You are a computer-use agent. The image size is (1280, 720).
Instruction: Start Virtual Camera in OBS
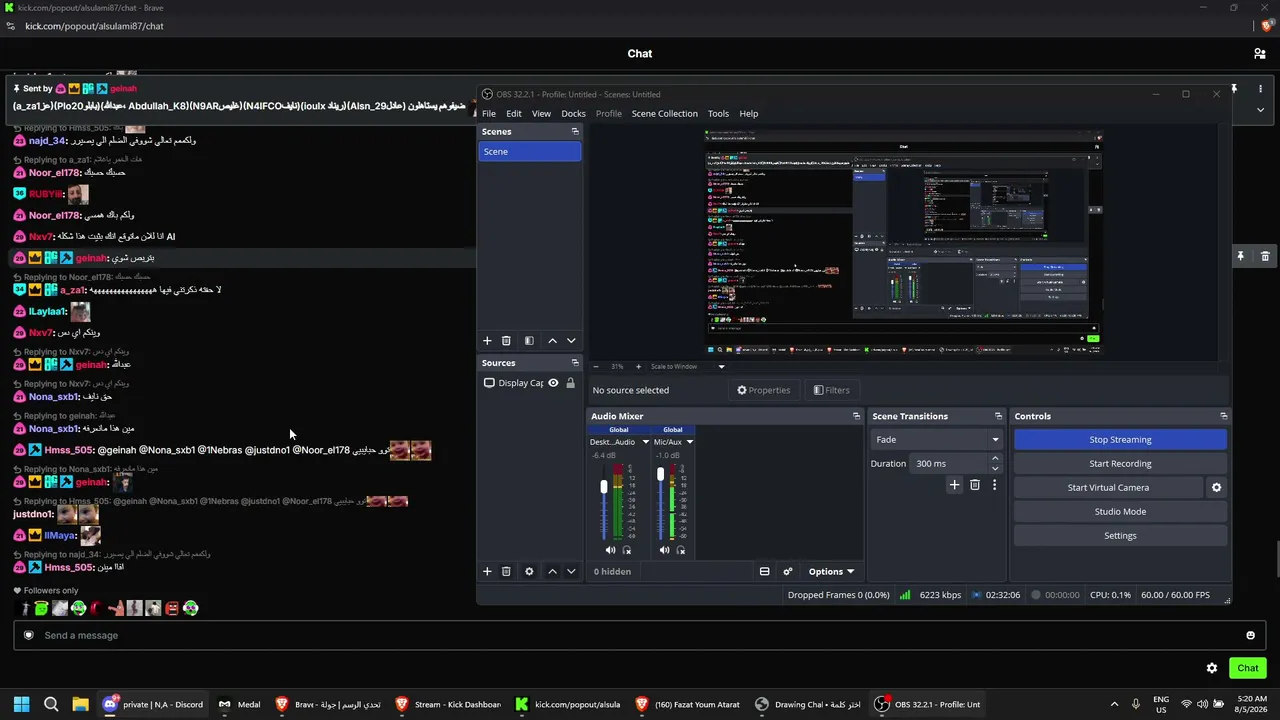tap(1108, 488)
